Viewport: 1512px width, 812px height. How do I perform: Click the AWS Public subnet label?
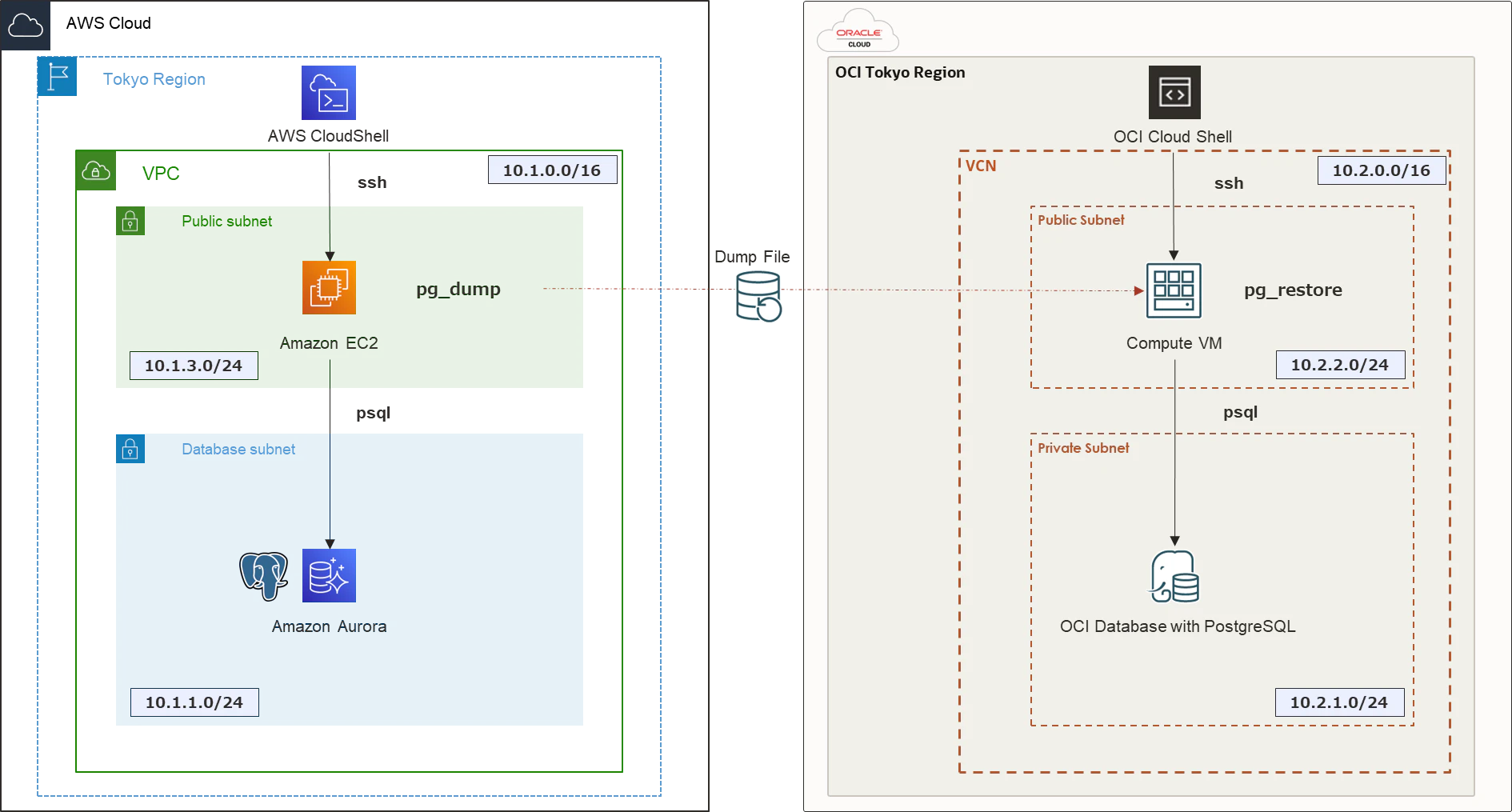pos(227,222)
